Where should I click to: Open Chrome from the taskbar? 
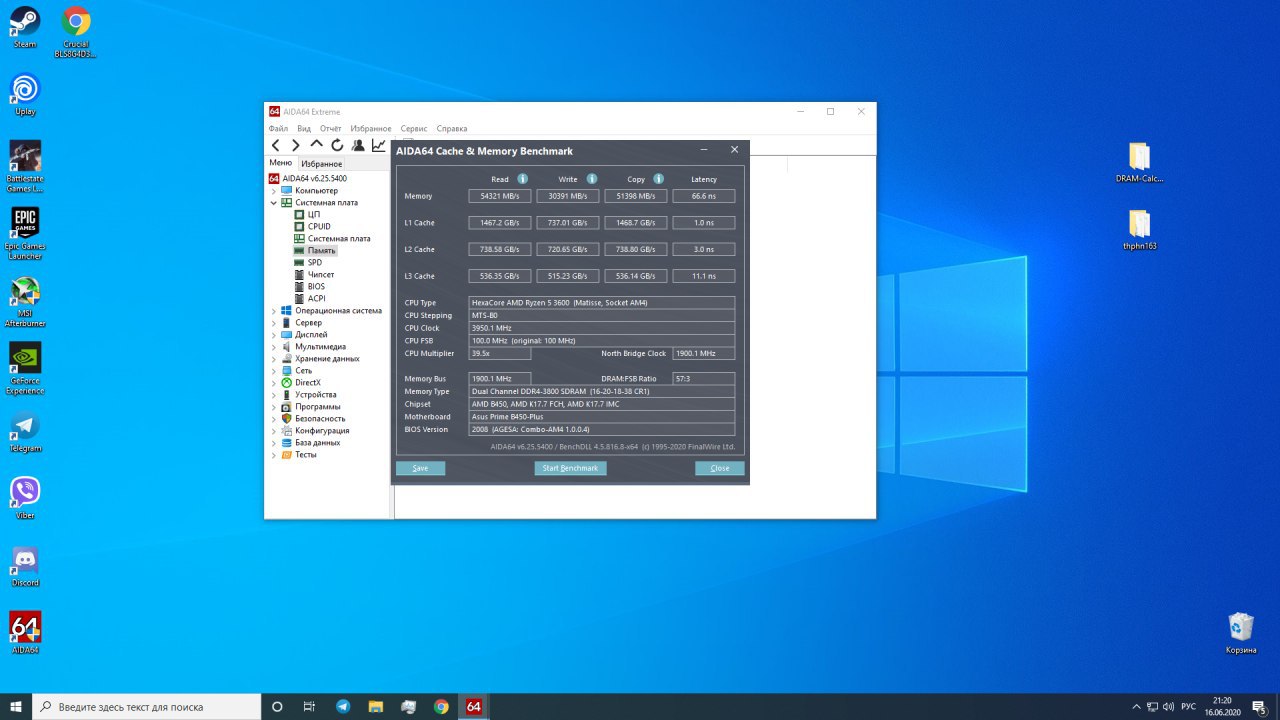pos(441,706)
